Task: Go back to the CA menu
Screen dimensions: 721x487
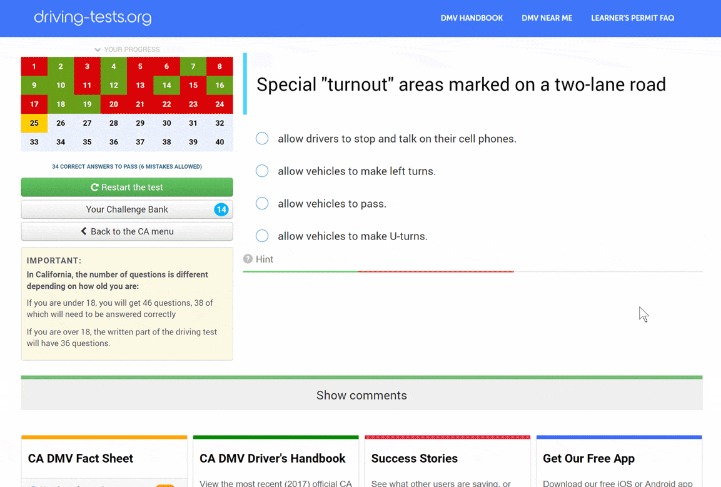Action: click(126, 231)
